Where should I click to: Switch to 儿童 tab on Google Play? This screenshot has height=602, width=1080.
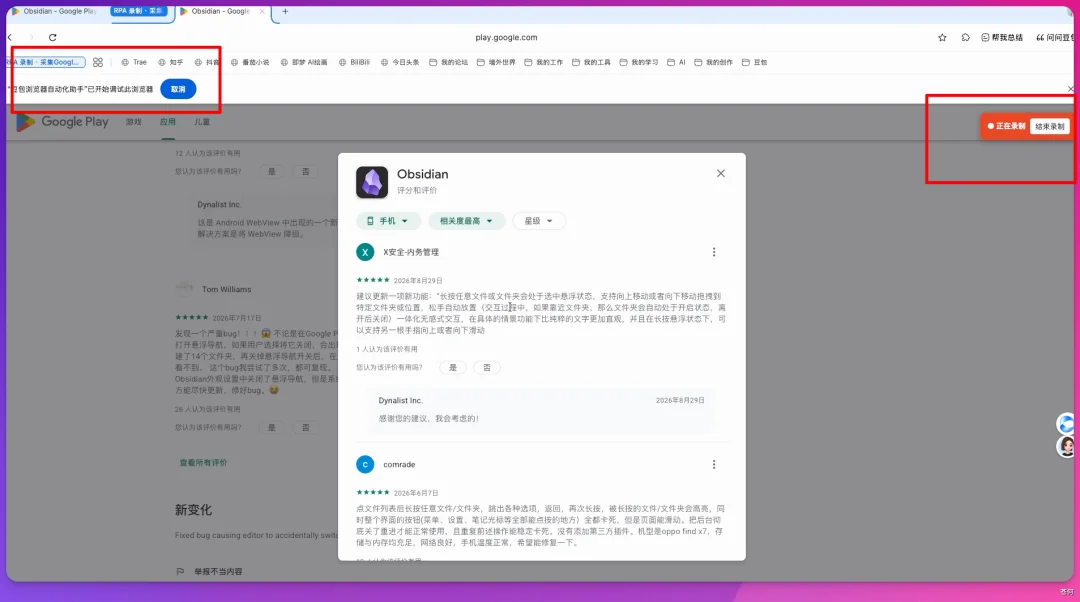(202, 122)
